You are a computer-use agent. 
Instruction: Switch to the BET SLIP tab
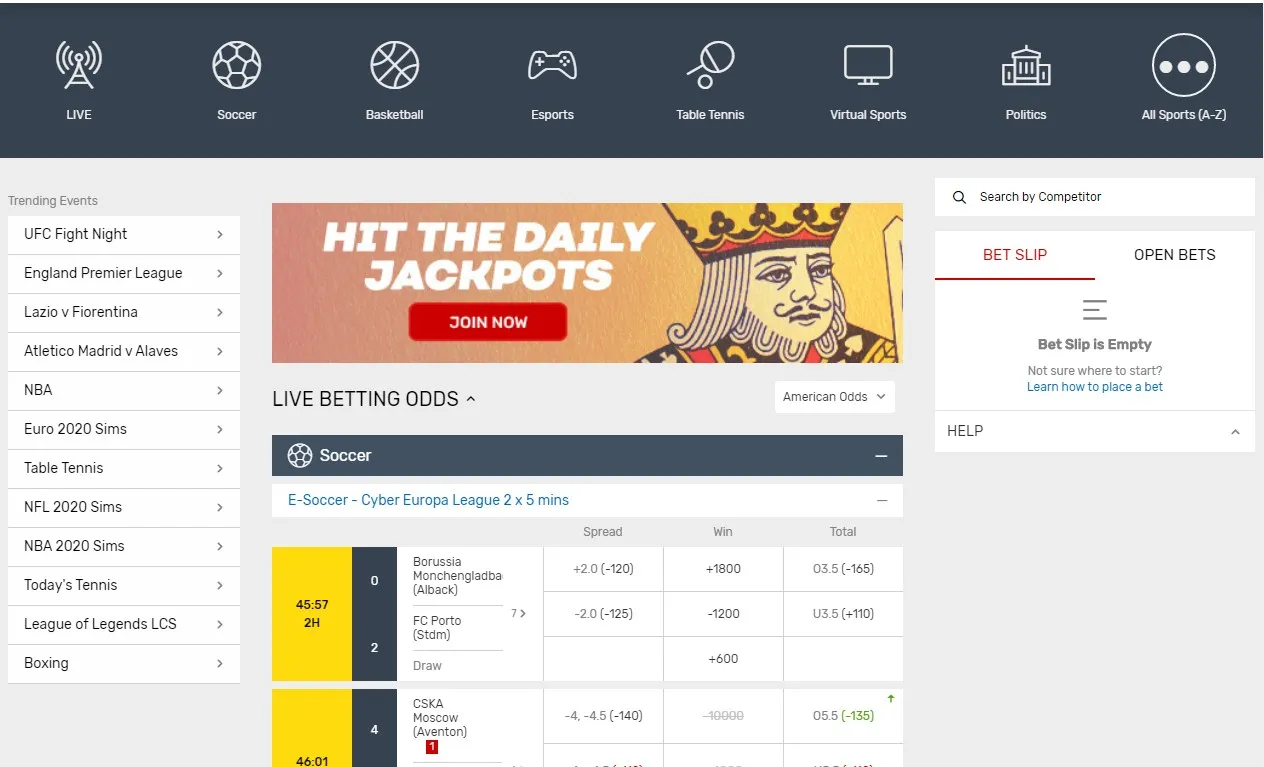[x=1015, y=255]
